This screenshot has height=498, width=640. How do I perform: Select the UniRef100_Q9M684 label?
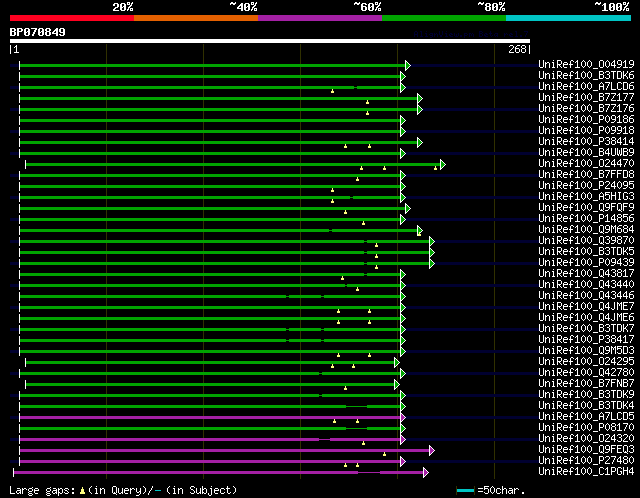click(x=586, y=230)
